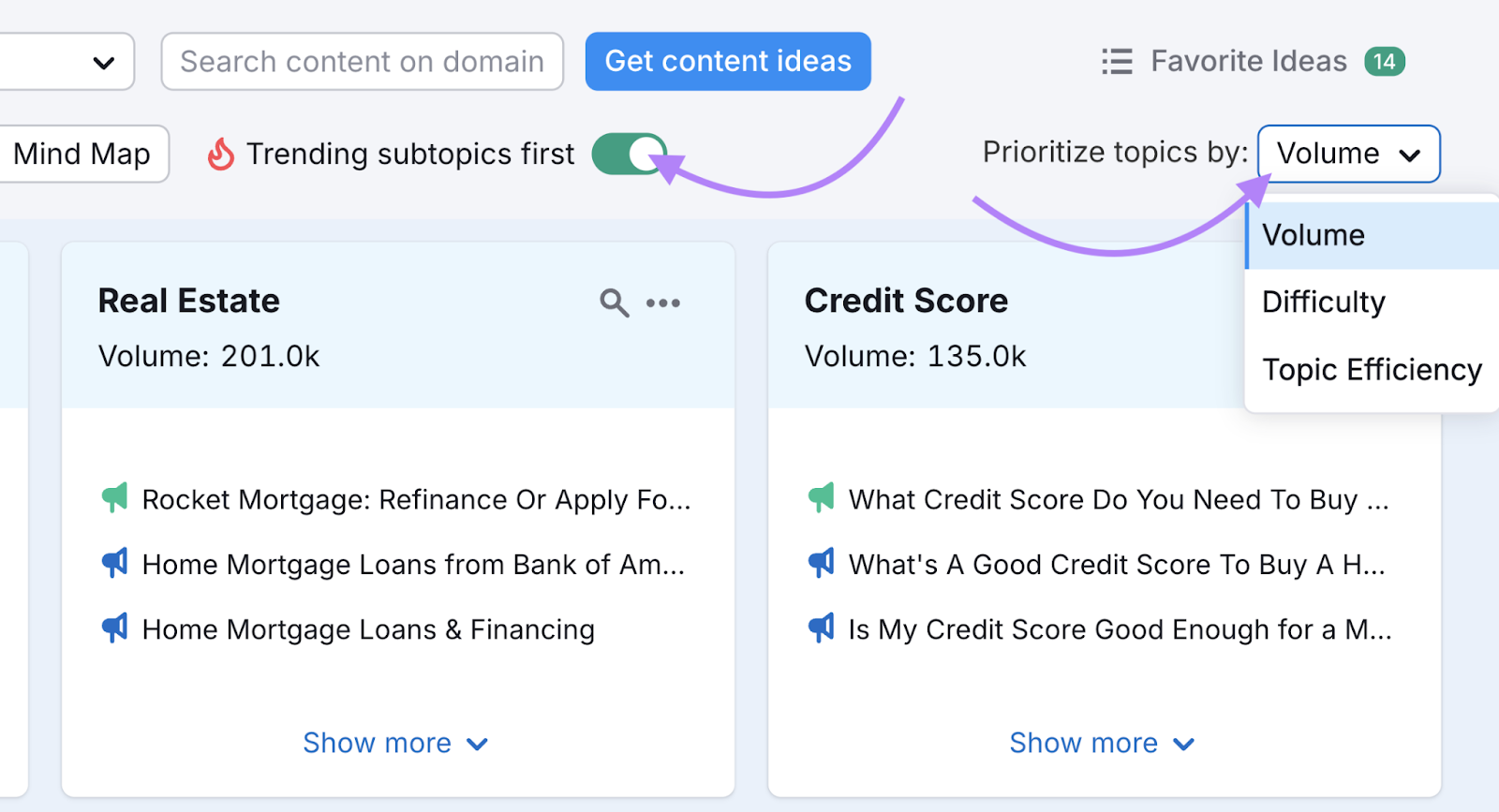1499x812 pixels.
Task: Switch to the Mind Map view
Action: (82, 154)
